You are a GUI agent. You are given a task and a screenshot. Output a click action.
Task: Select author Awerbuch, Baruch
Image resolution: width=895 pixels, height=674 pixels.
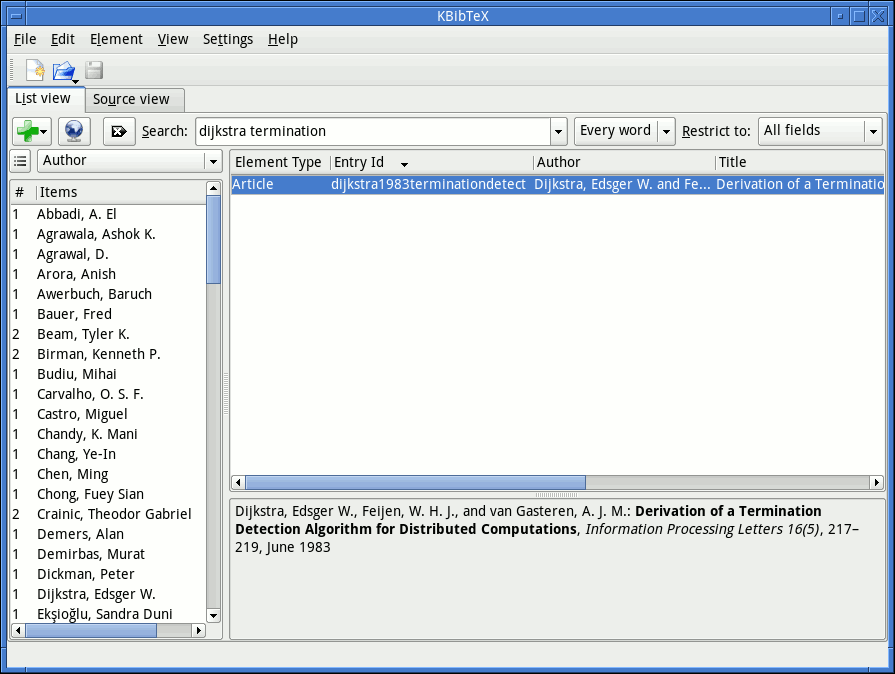tap(108, 294)
